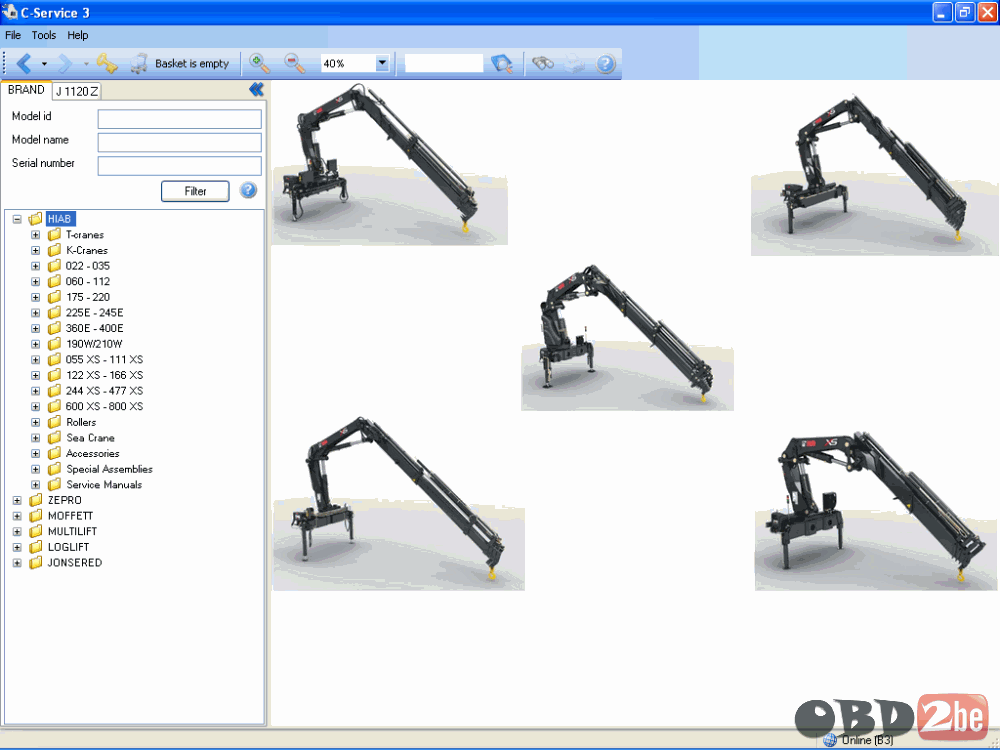Screen dimensions: 1000x750
Task: Click the toolbar search text box
Action: 444,63
